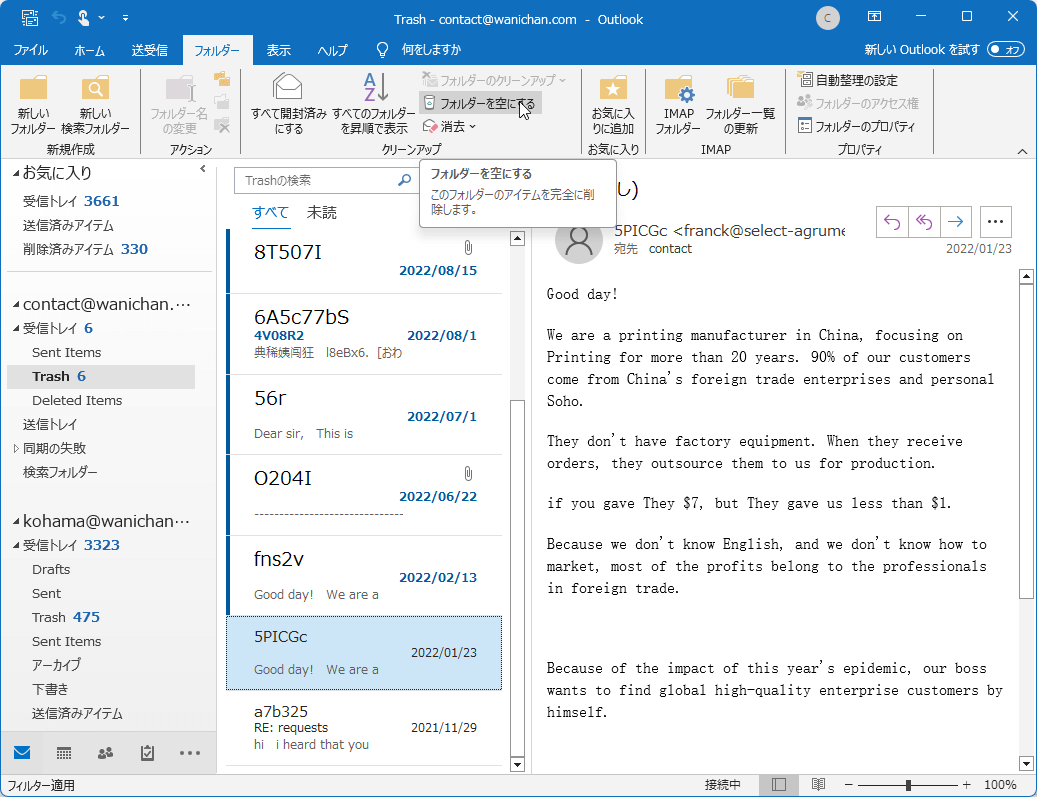1037x797 pixels.
Task: Click the zoom slider handle
Action: 908,785
